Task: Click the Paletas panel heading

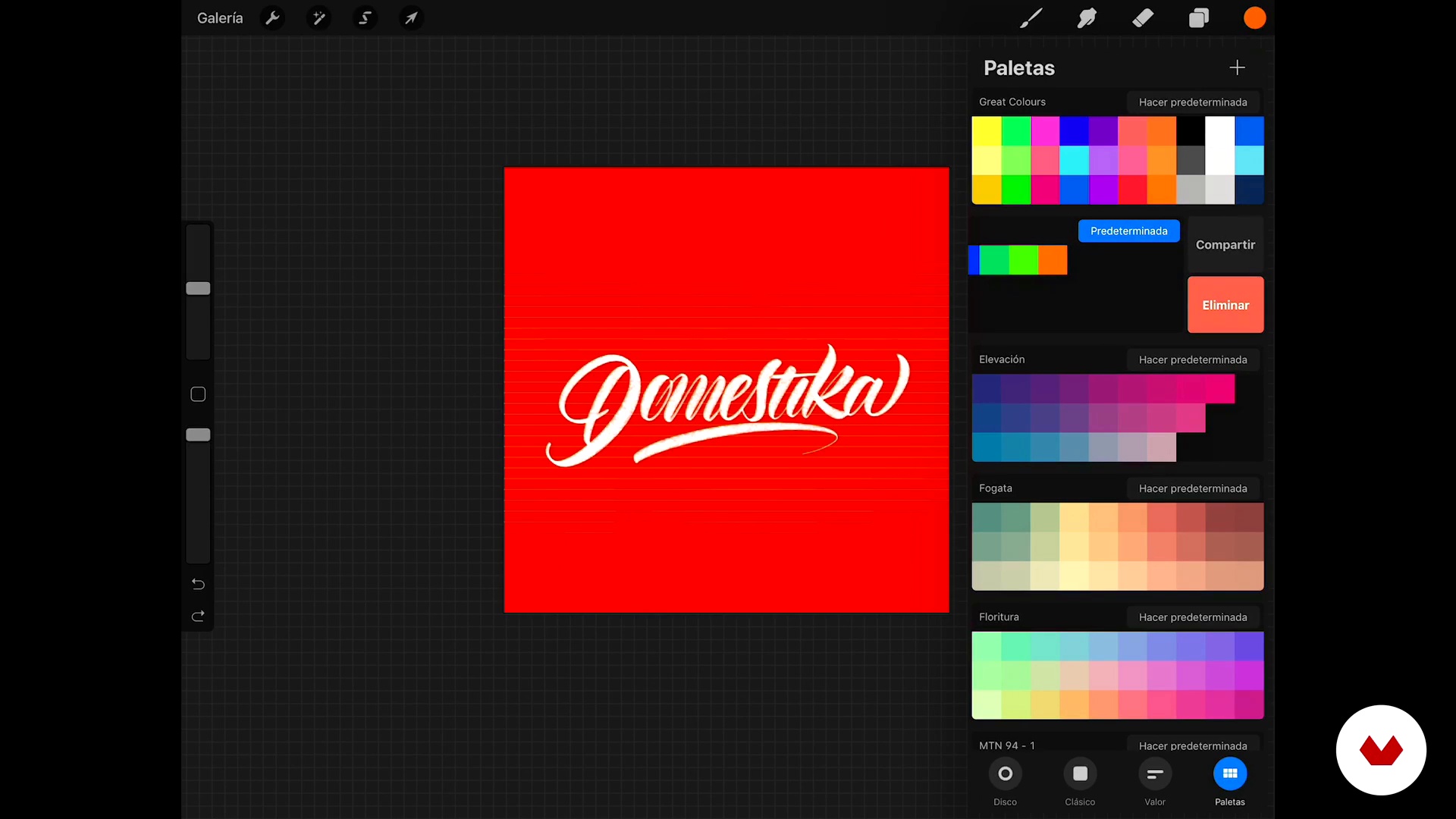Action: click(x=1019, y=68)
